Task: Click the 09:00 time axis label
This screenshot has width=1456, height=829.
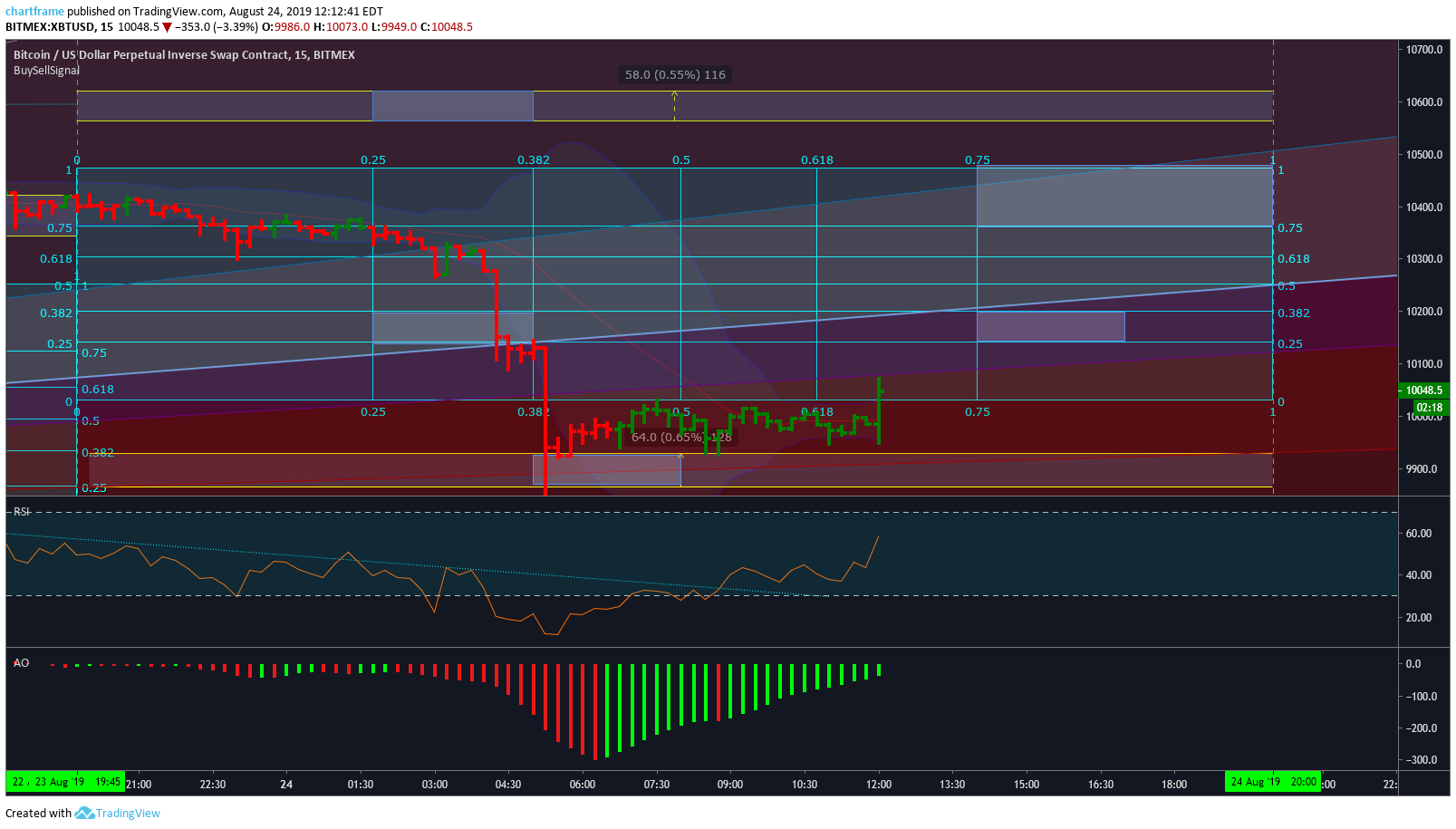Action: point(730,785)
